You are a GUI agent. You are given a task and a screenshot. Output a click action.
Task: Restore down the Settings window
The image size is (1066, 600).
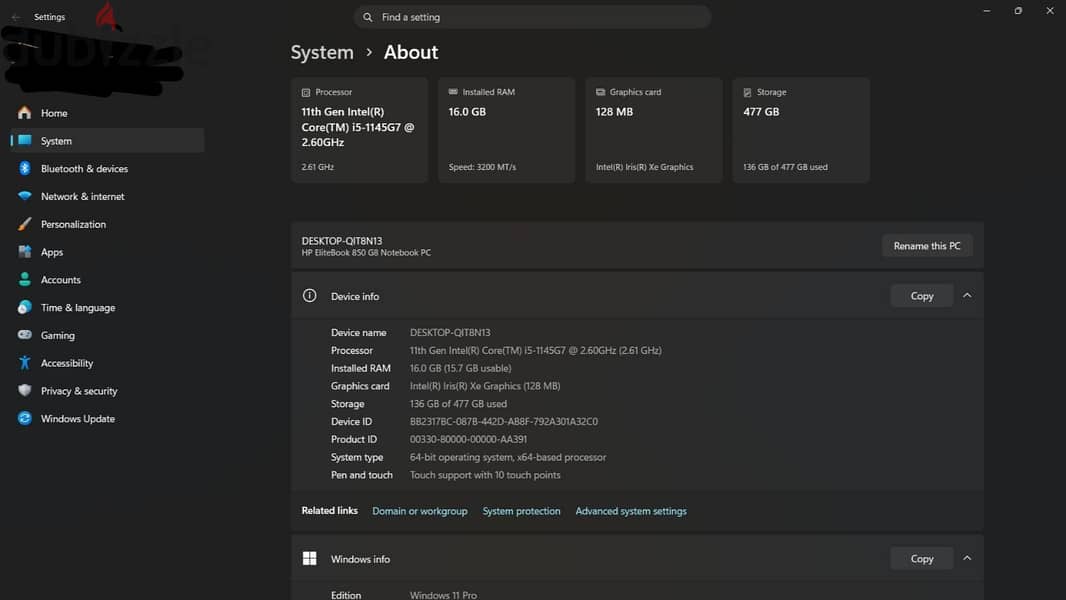click(x=1018, y=11)
